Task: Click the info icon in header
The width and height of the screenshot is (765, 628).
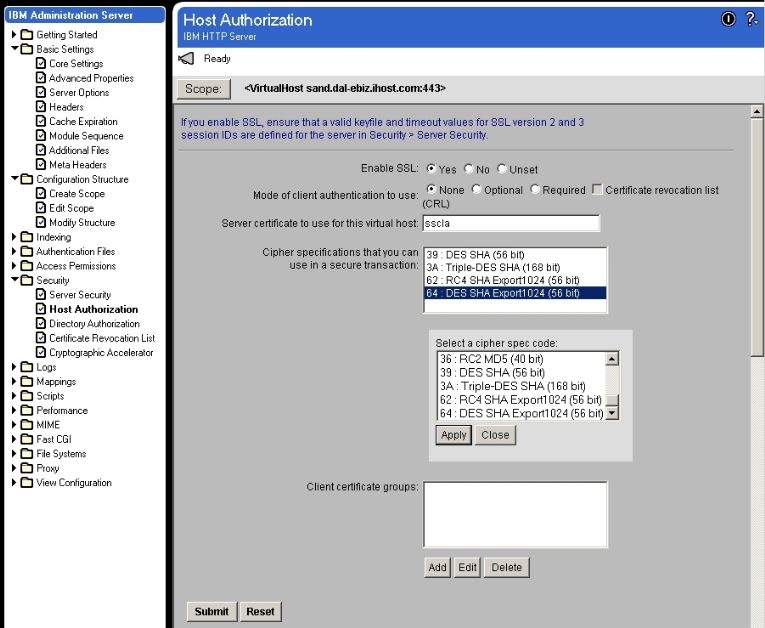Action: (x=728, y=19)
